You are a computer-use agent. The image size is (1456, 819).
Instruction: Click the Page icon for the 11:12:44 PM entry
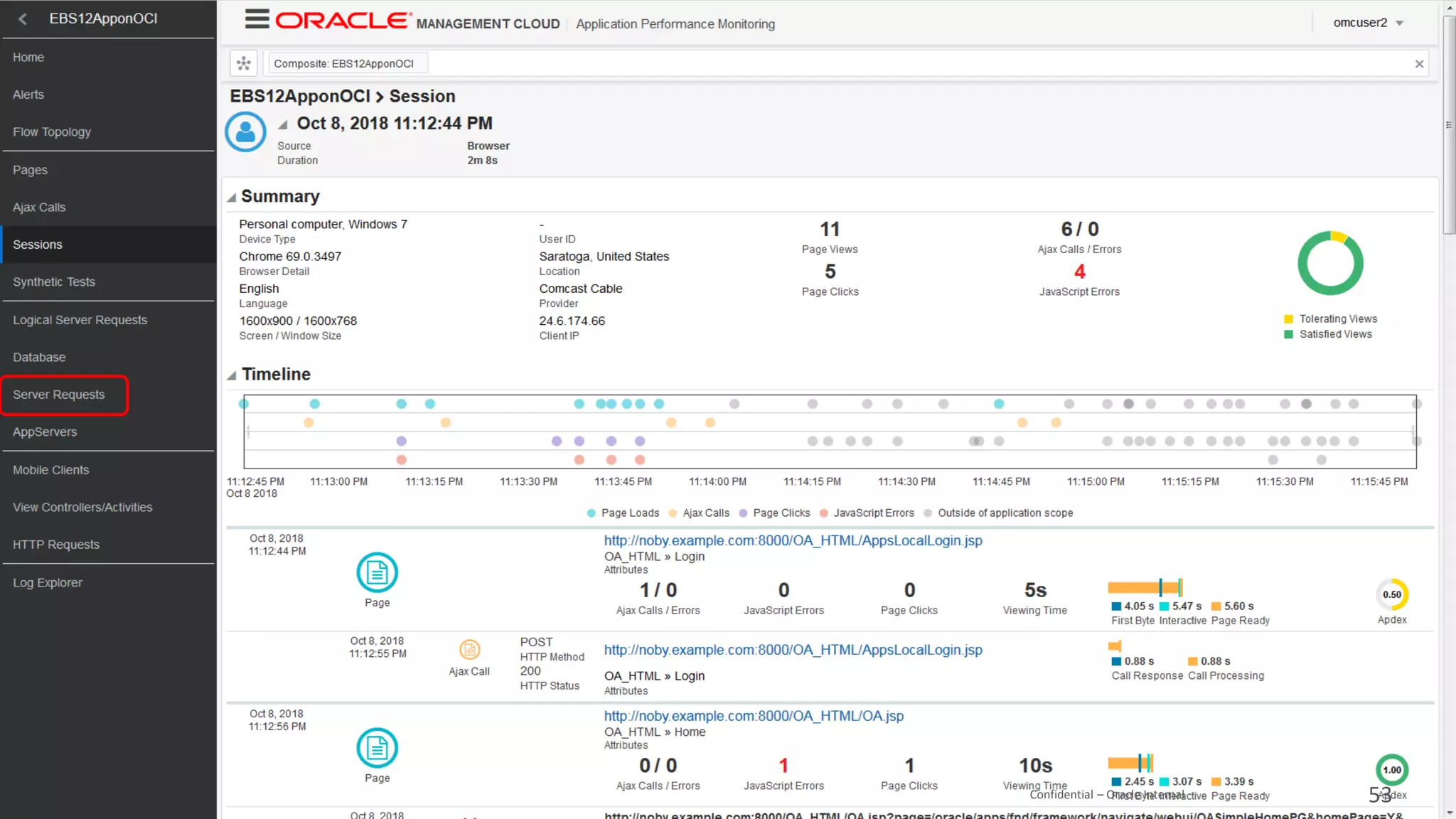(x=377, y=572)
